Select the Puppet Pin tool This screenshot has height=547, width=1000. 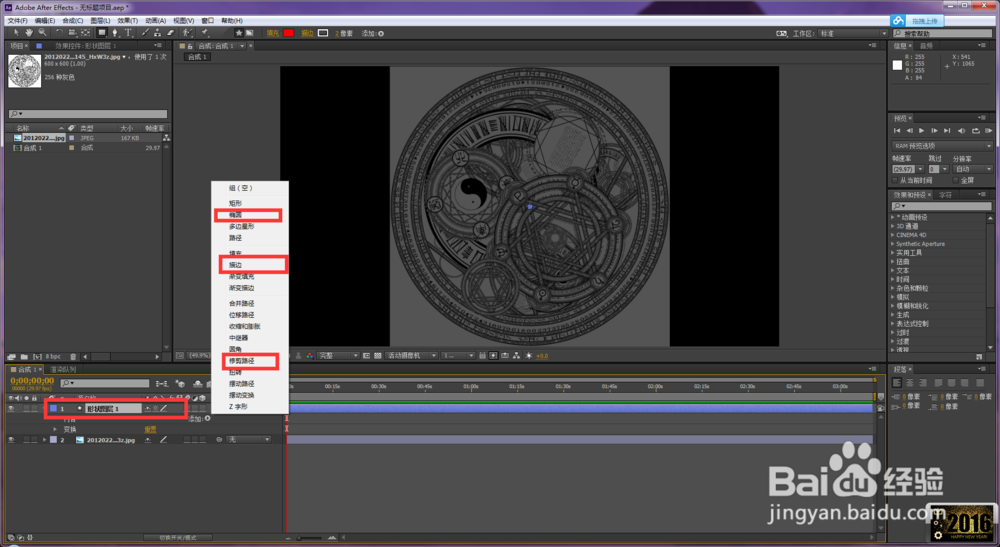(x=205, y=33)
